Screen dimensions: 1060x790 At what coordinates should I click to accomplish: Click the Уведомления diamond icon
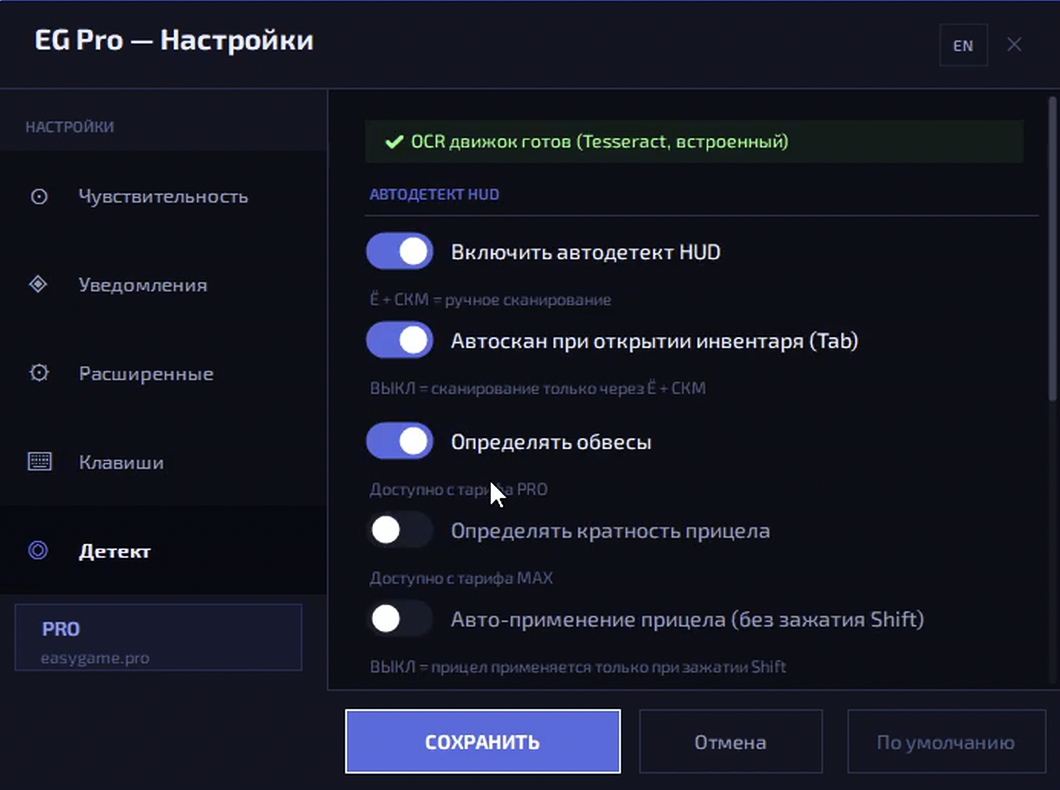(x=38, y=285)
